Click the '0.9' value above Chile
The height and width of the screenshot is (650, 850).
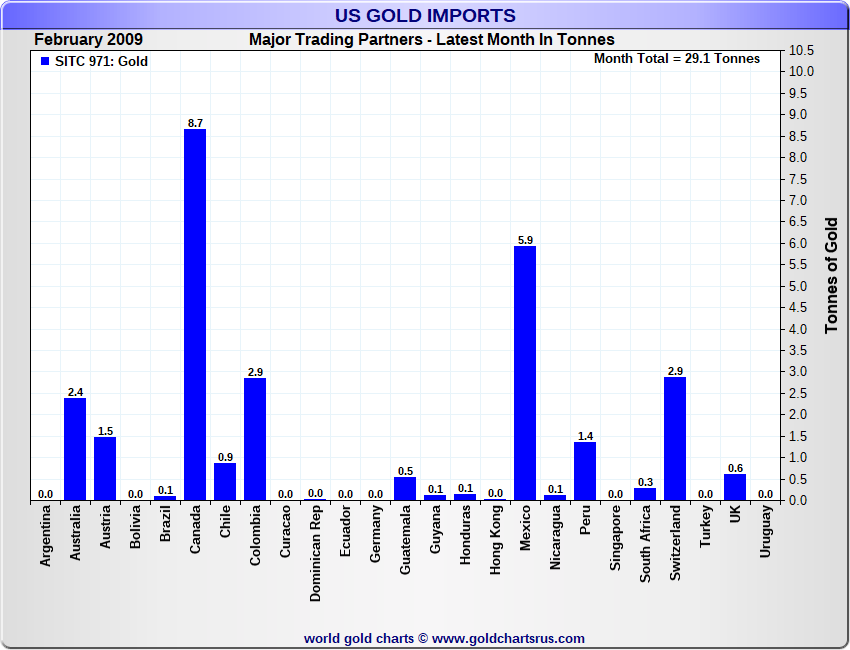pyautogui.click(x=226, y=457)
